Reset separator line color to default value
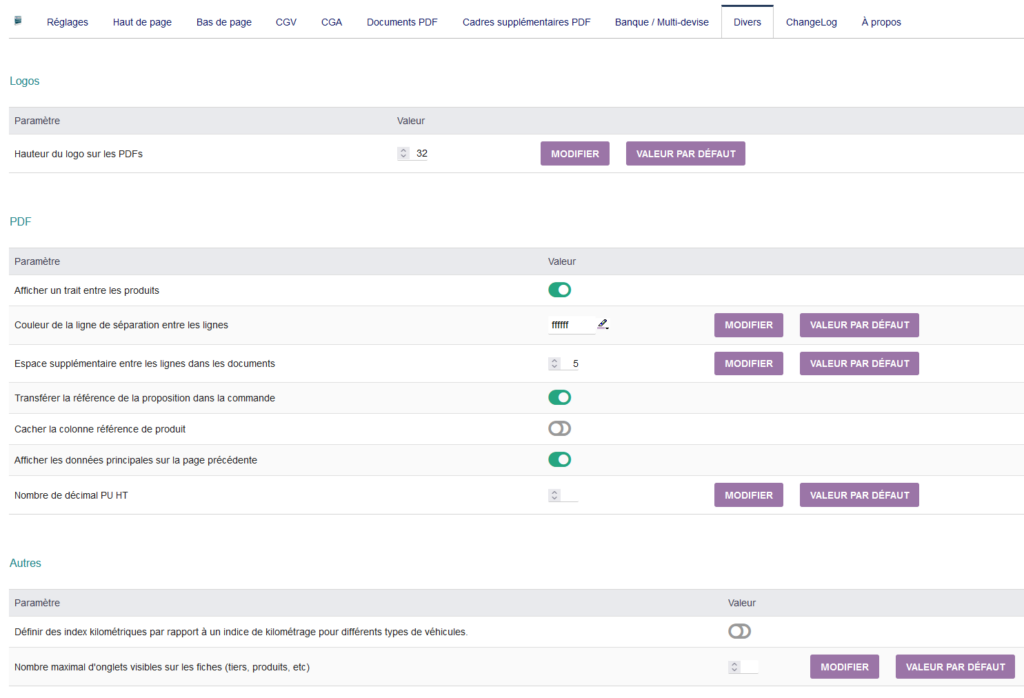Image resolution: width=1024 pixels, height=698 pixels. click(859, 325)
